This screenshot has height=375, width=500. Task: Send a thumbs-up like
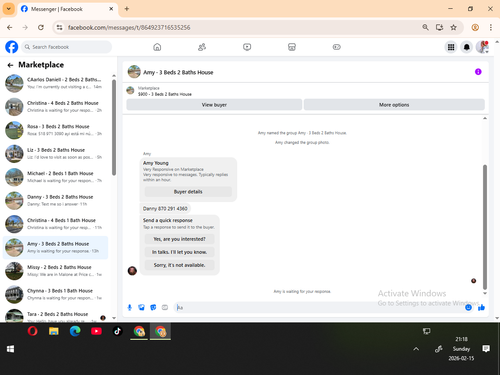481,307
